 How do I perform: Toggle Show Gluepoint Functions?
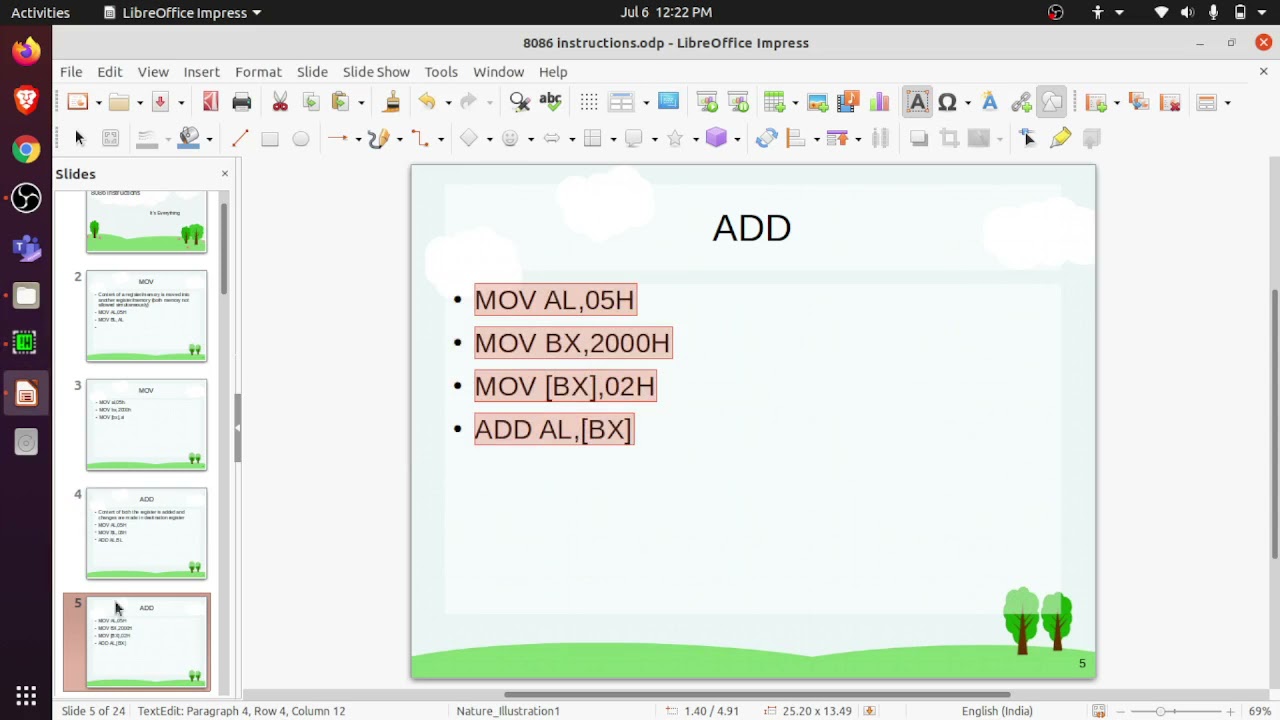click(1060, 138)
